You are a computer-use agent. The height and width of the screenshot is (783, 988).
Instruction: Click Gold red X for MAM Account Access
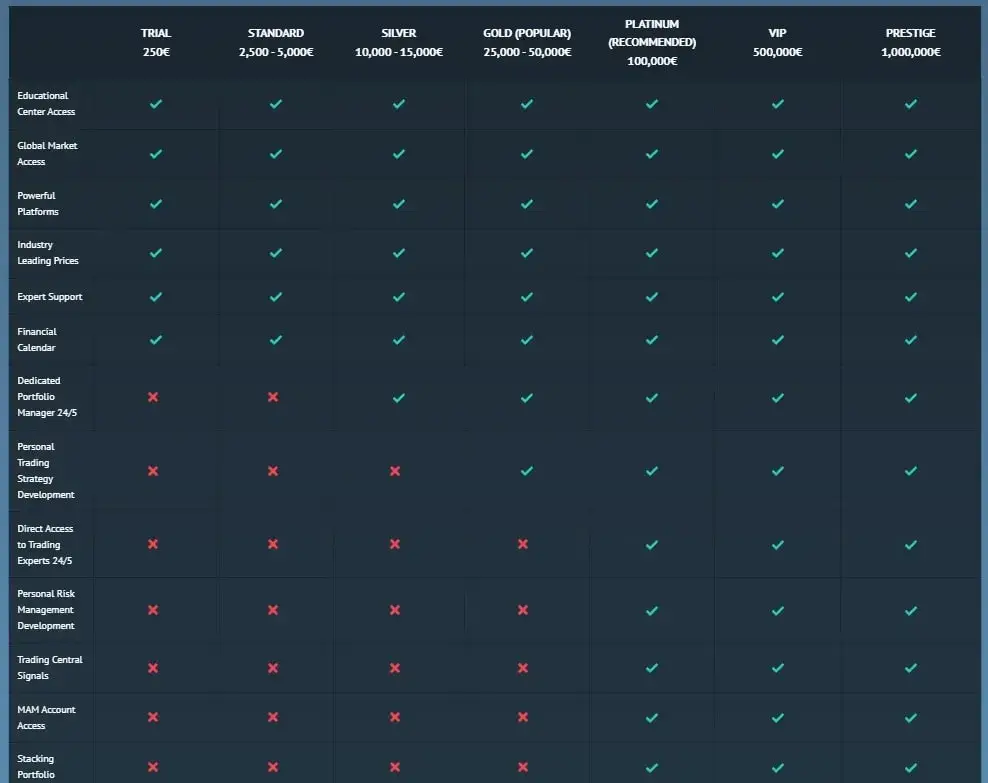coord(523,717)
